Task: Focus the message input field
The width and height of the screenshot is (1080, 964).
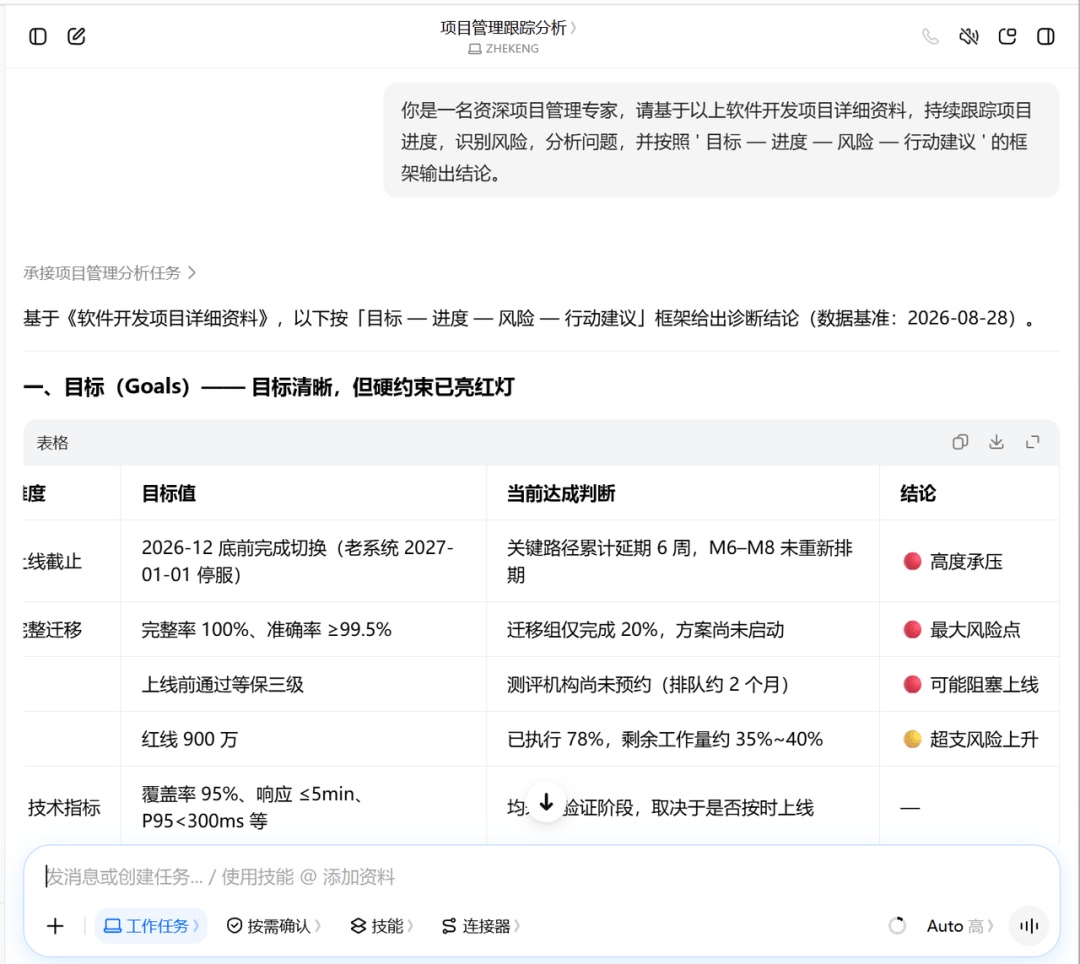Action: [541, 877]
